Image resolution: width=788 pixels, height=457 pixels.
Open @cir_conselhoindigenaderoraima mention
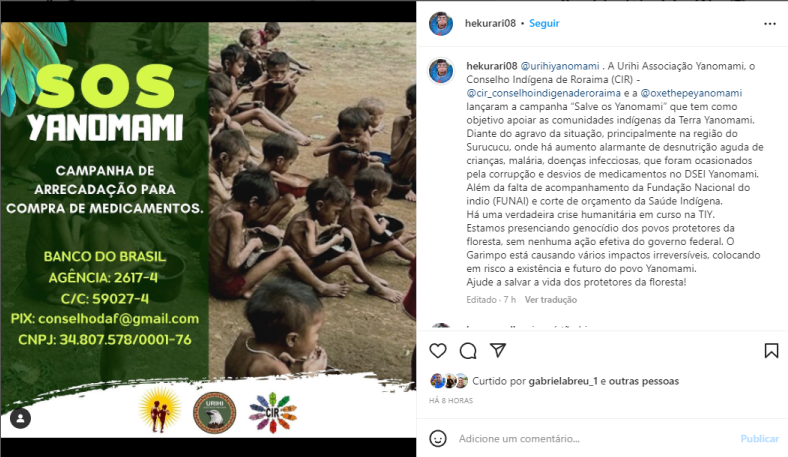pyautogui.click(x=543, y=93)
